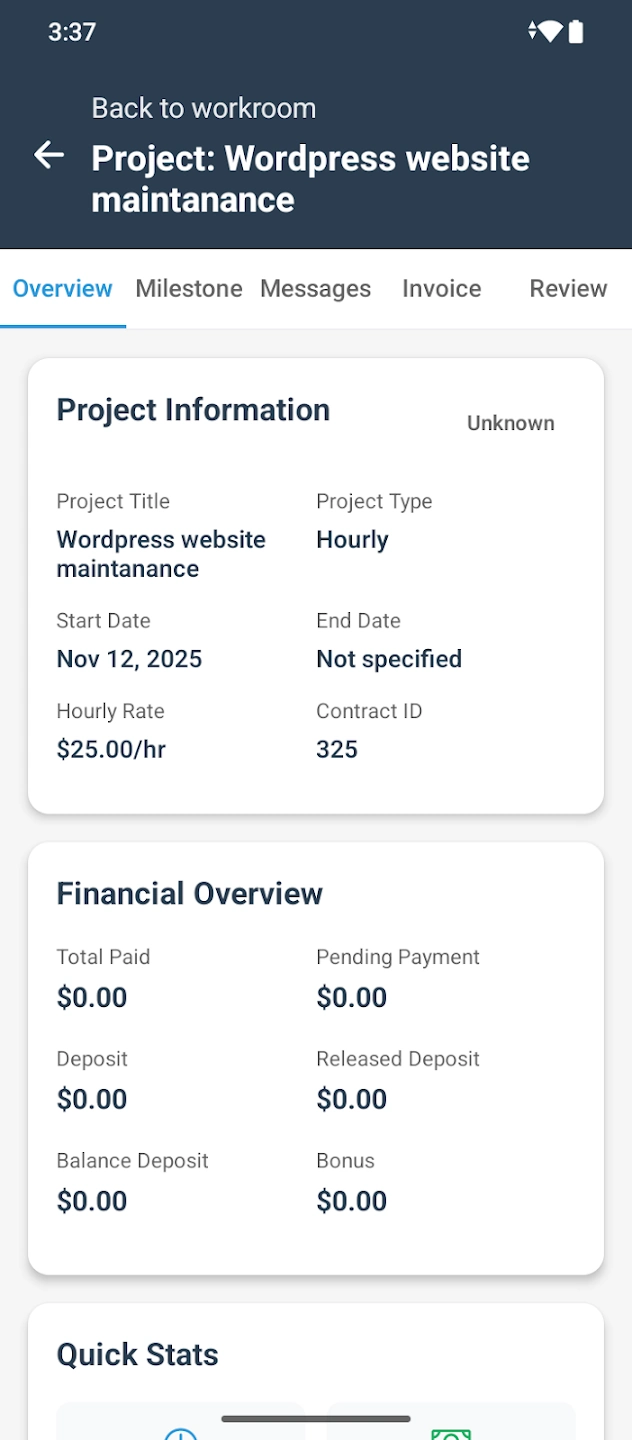Open the Review tab
The width and height of the screenshot is (632, 1440).
pyautogui.click(x=568, y=288)
